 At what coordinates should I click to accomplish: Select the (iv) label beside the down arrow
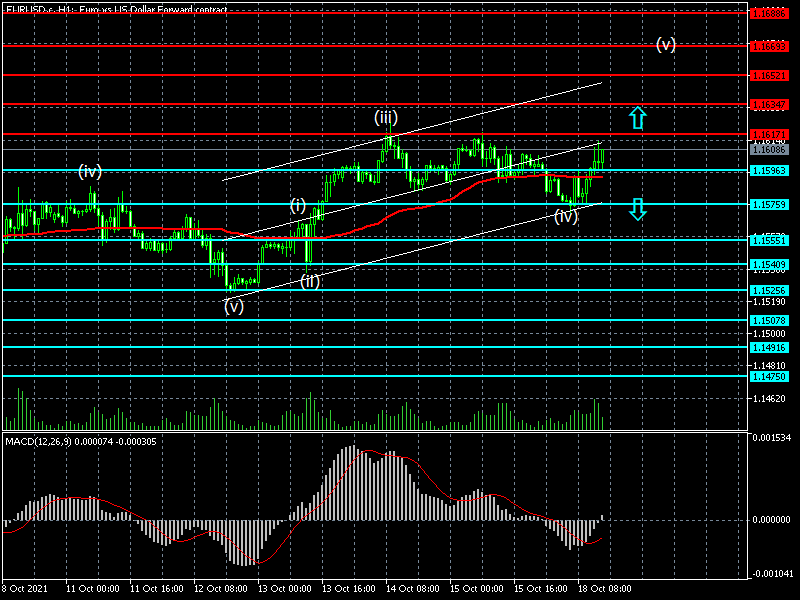pos(566,216)
